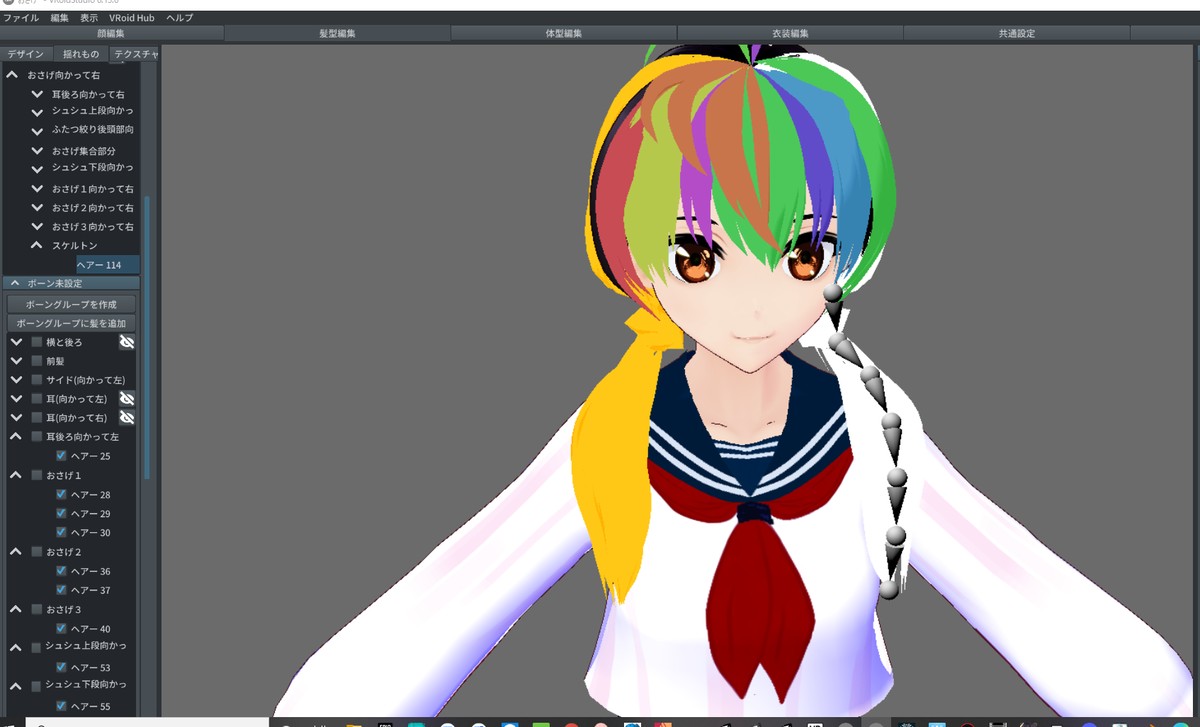Unhide the 横と後ろ group via eye icon
The width and height of the screenshot is (1200, 727).
pos(127,342)
